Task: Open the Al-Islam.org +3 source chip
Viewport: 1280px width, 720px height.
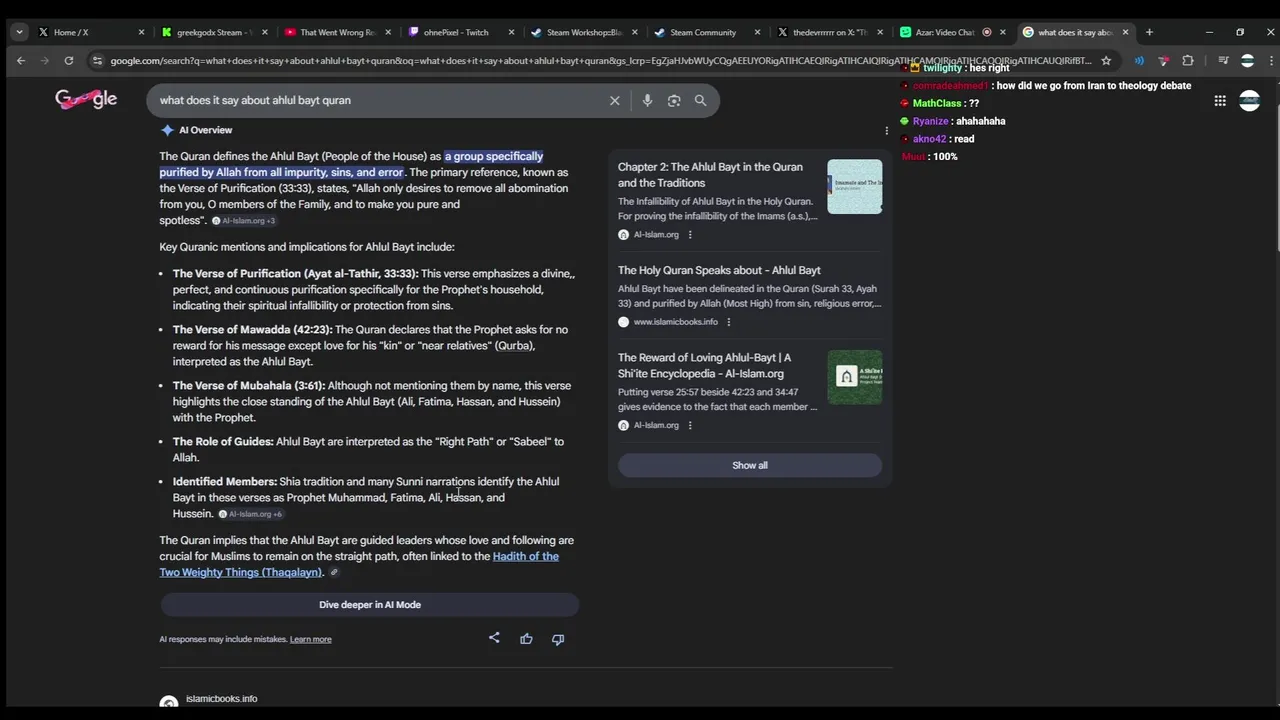Action: click(244, 220)
